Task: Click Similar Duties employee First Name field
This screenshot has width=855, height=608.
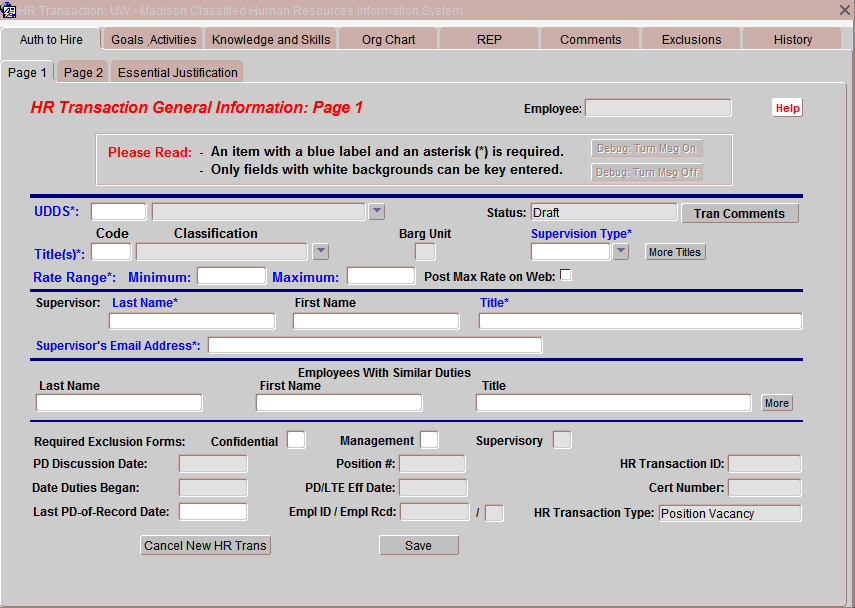Action: pyautogui.click(x=339, y=403)
